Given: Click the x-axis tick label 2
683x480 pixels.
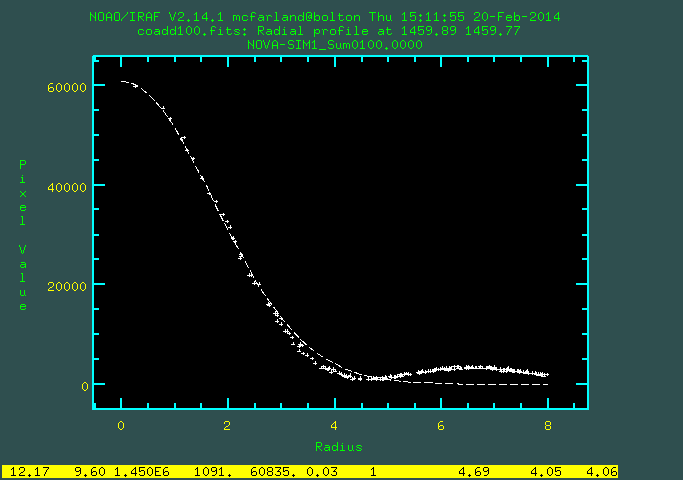Looking at the screenshot, I should tap(227, 425).
